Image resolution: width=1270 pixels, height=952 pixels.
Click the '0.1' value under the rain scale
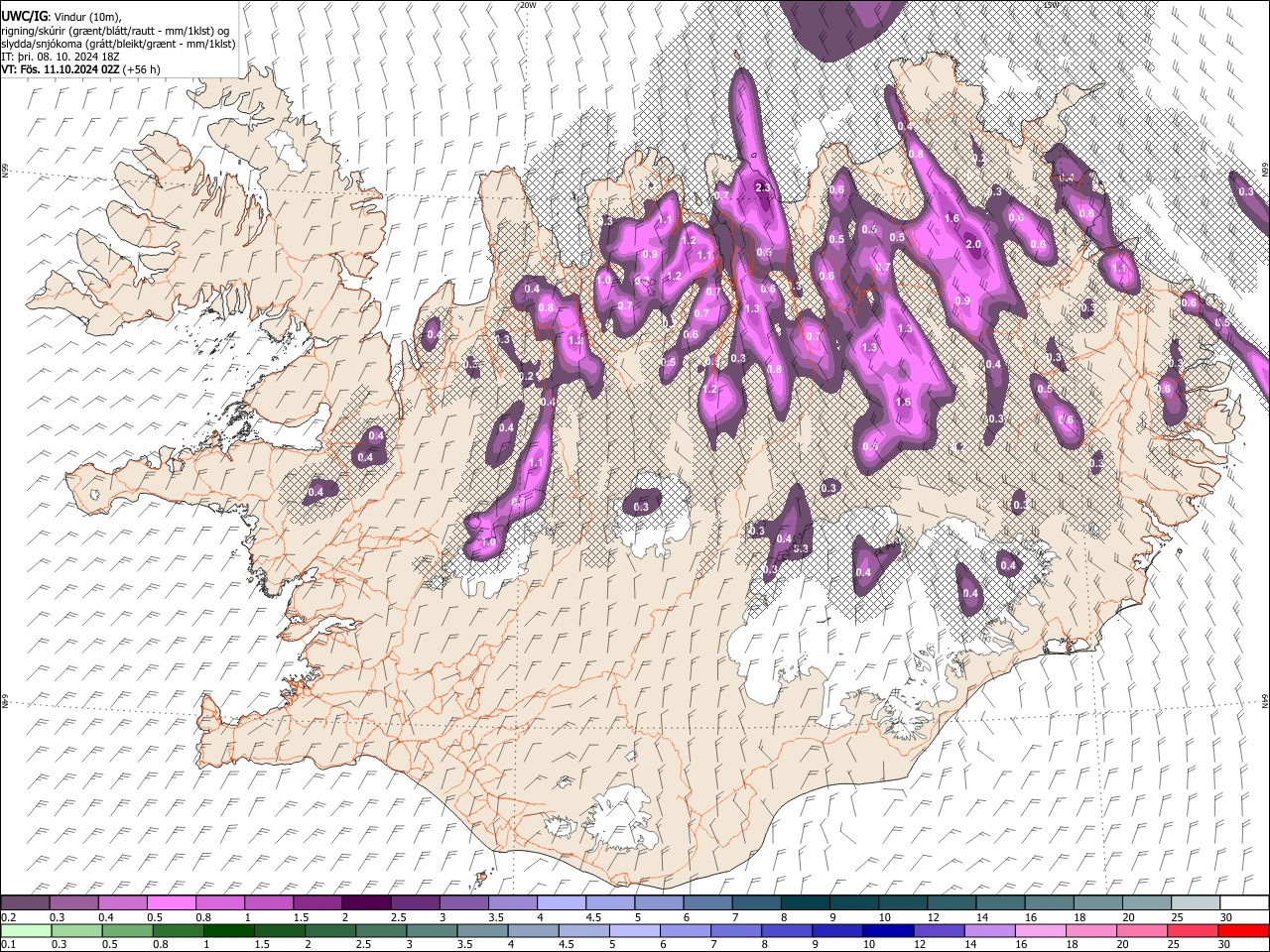(x=8, y=944)
